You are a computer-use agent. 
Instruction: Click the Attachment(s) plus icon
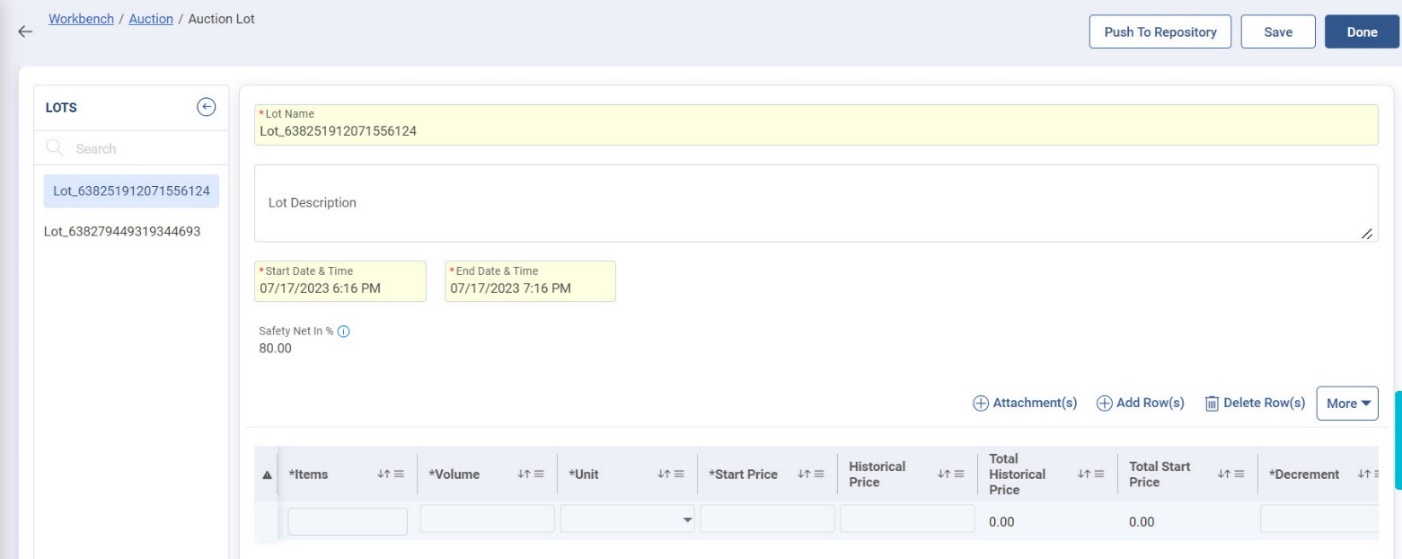(980, 403)
